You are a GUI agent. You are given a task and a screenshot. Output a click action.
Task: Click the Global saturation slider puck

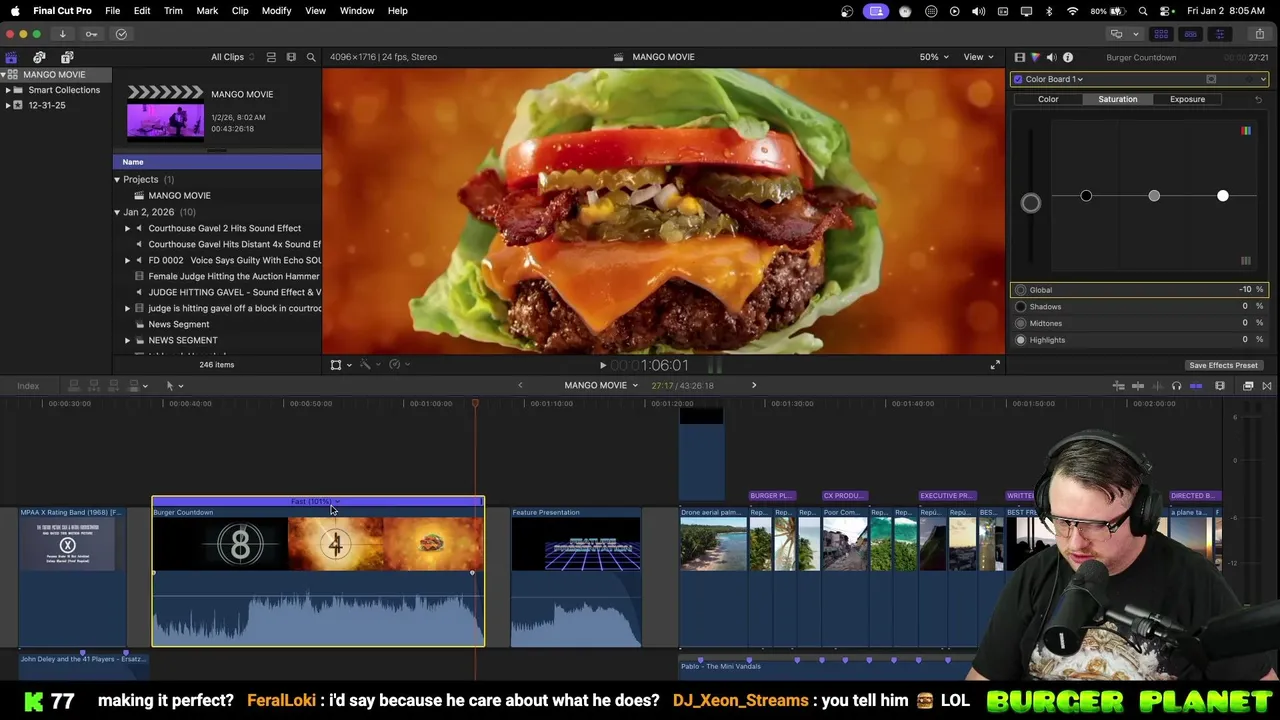pyautogui.click(x=1031, y=203)
